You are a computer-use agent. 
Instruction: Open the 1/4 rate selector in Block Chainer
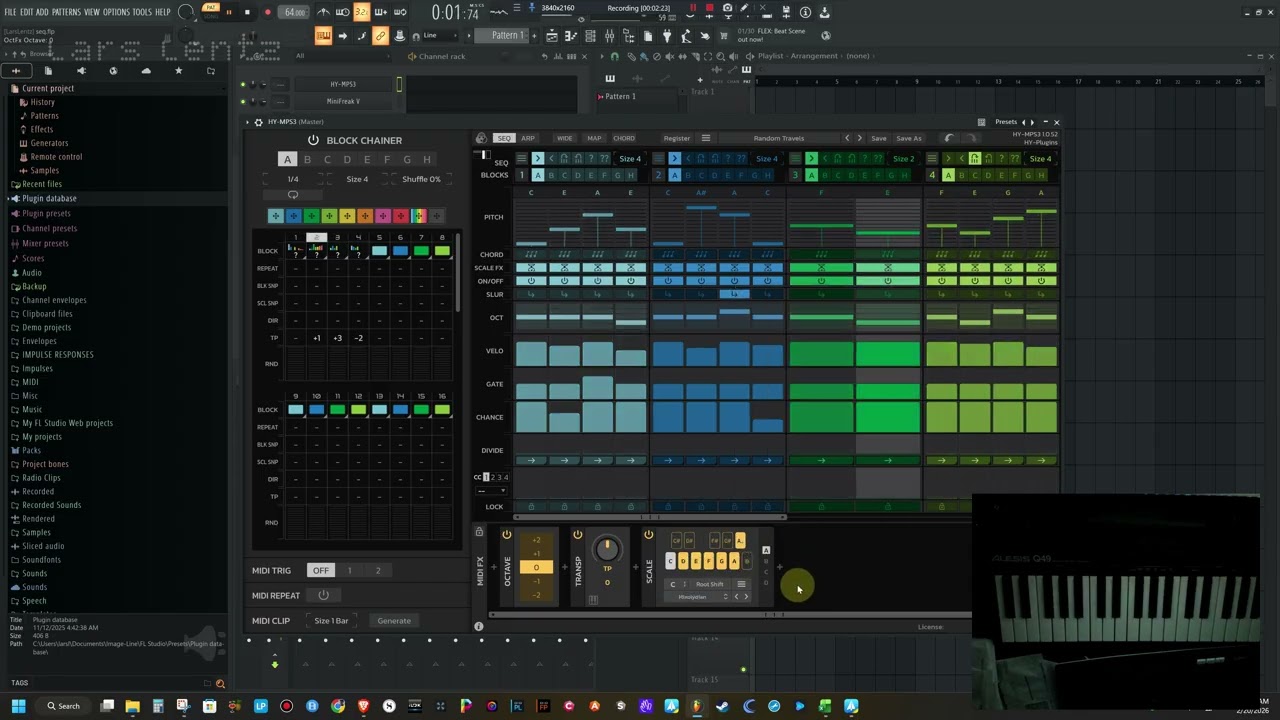293,179
